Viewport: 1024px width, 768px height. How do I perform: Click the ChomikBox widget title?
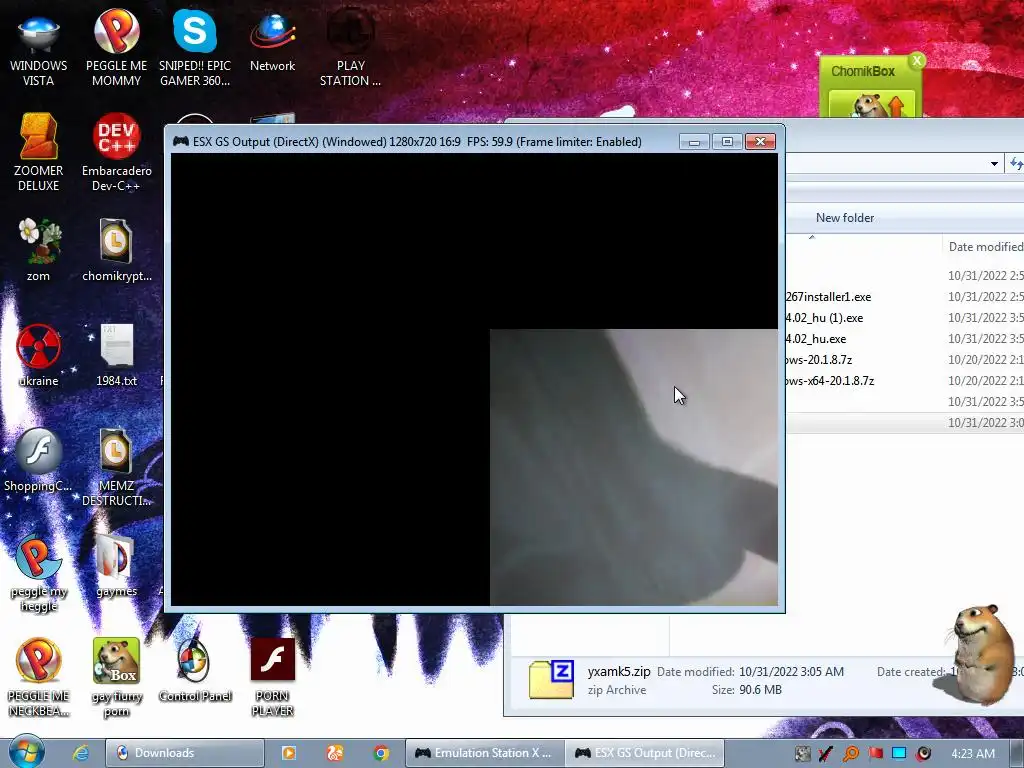click(862, 71)
